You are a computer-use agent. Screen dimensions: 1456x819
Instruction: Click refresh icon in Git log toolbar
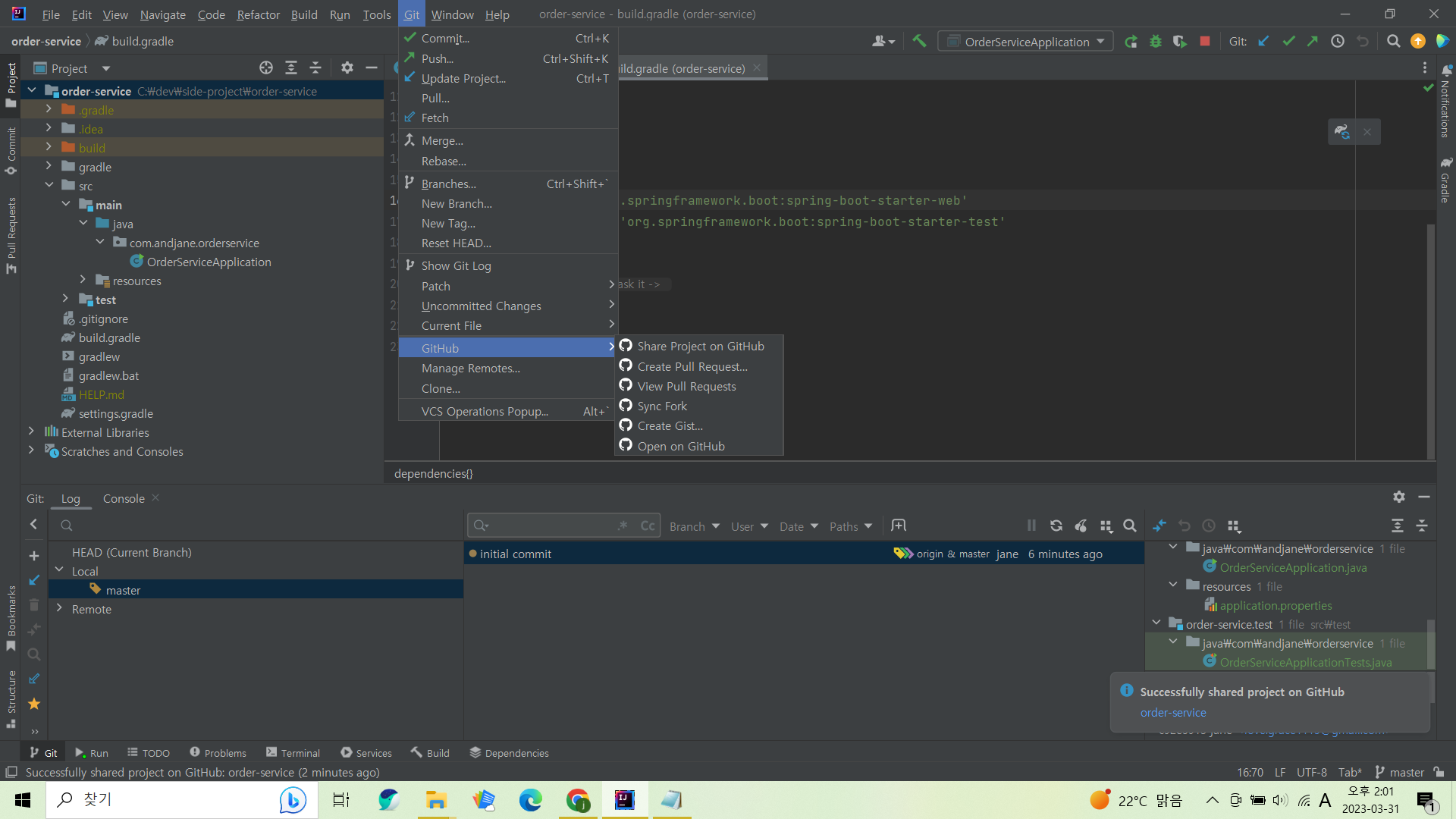[1056, 526]
